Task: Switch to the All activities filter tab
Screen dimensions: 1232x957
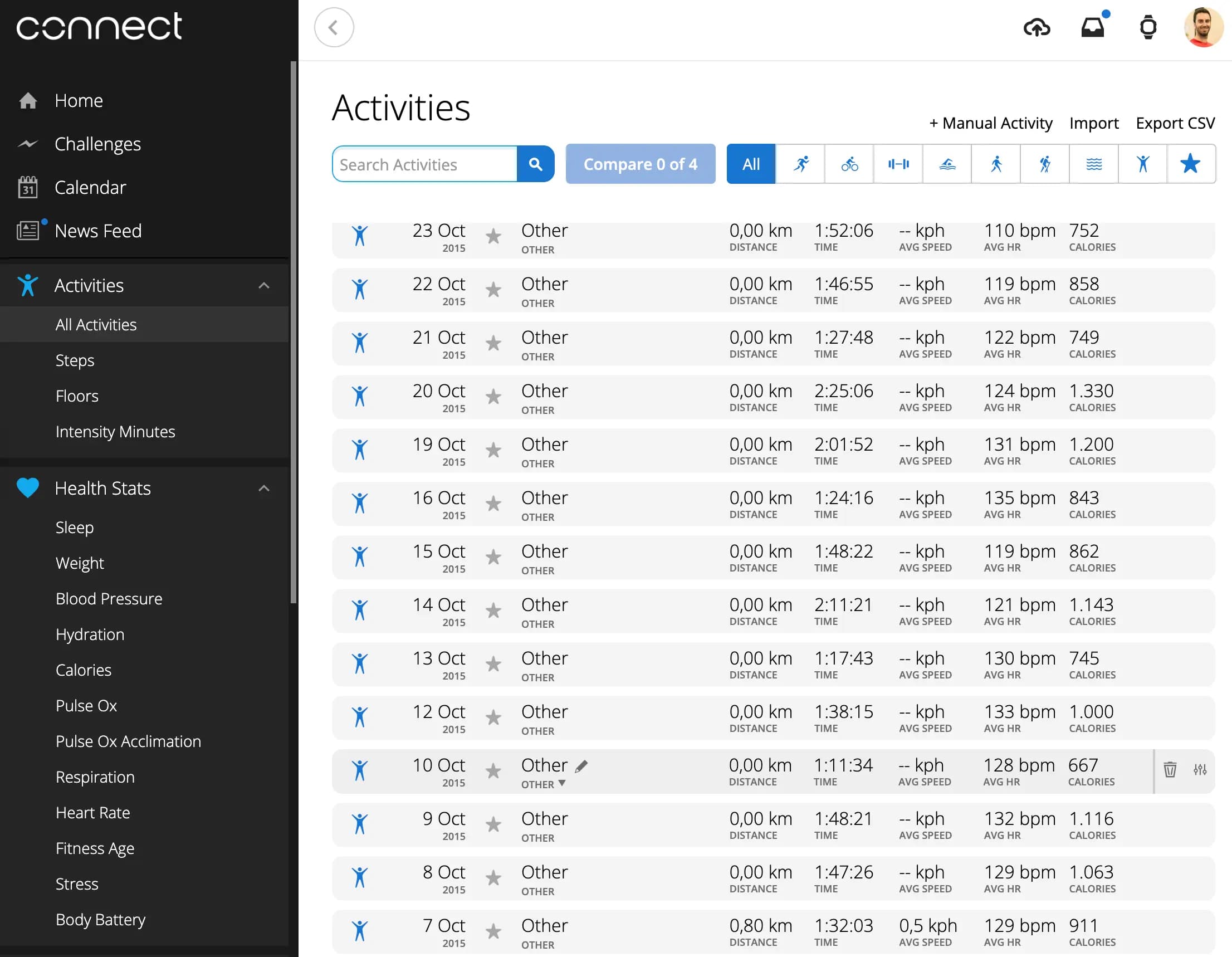Action: point(750,164)
